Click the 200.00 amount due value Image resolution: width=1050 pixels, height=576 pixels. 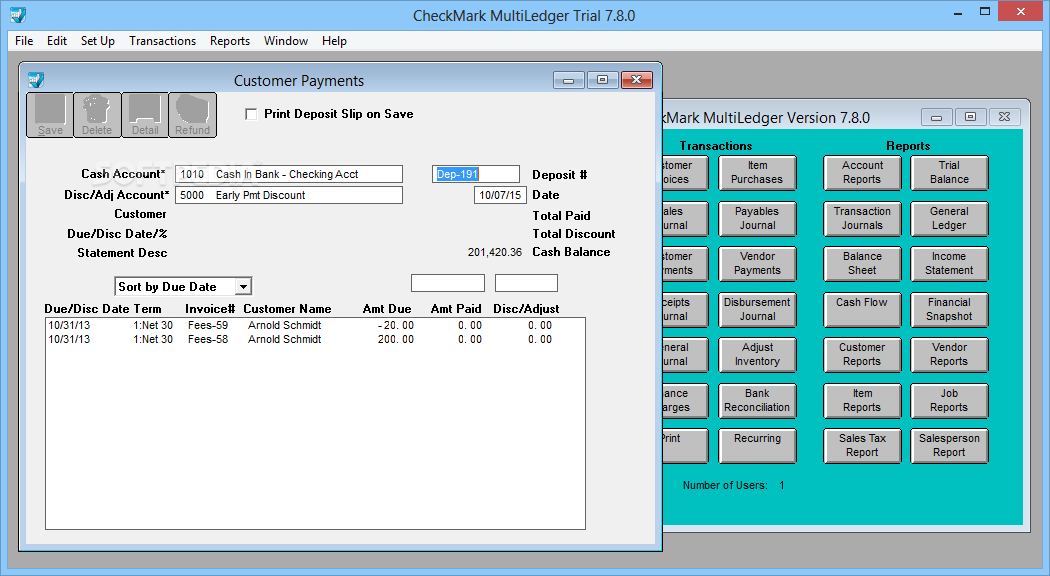(396, 339)
